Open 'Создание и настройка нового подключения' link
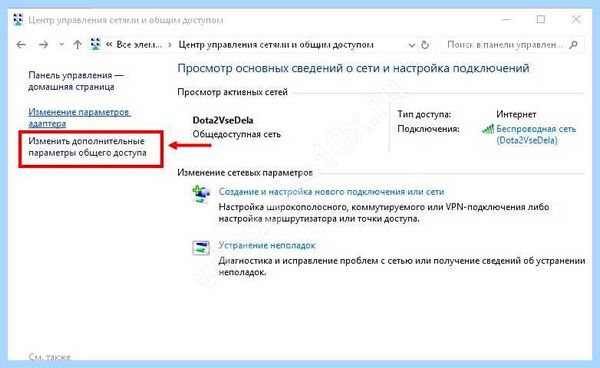 point(331,192)
